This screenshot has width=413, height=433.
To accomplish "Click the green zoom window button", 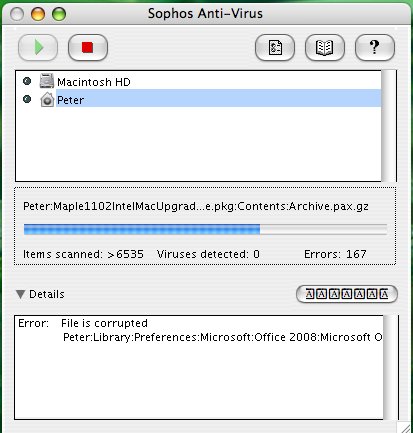I will point(59,14).
